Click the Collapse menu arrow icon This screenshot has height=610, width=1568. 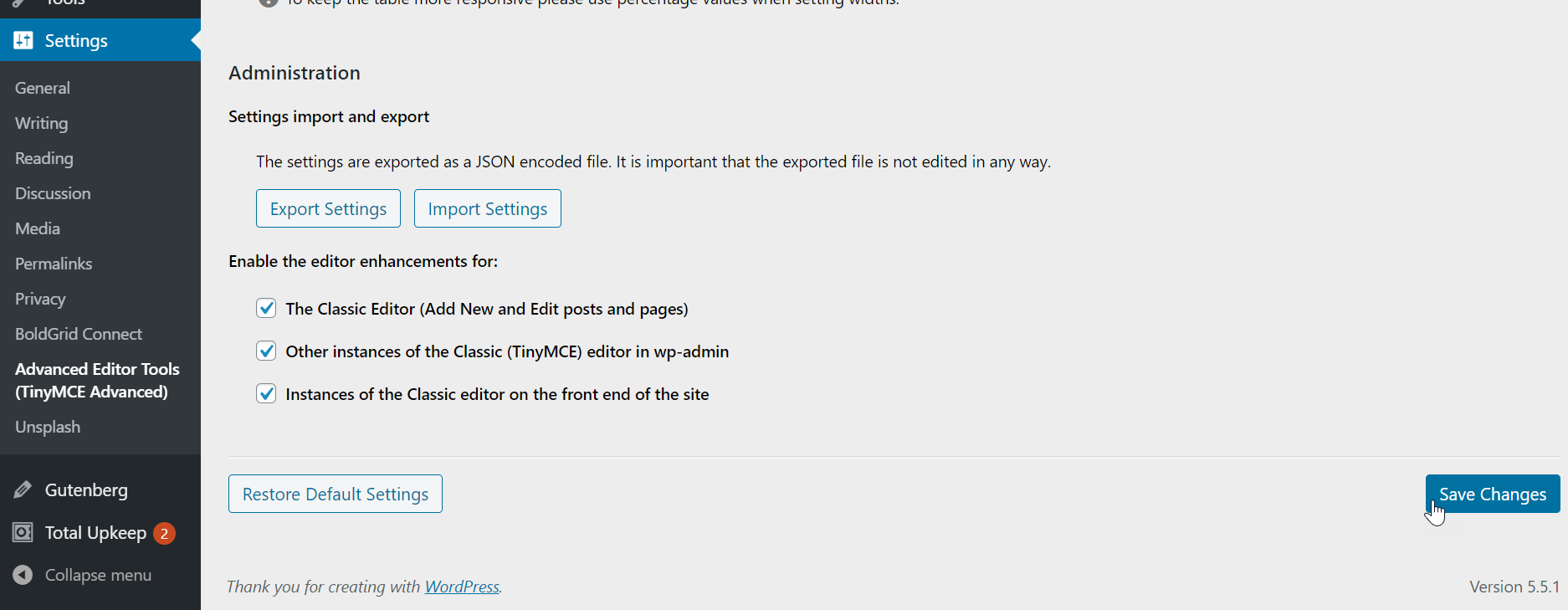pyautogui.click(x=23, y=575)
